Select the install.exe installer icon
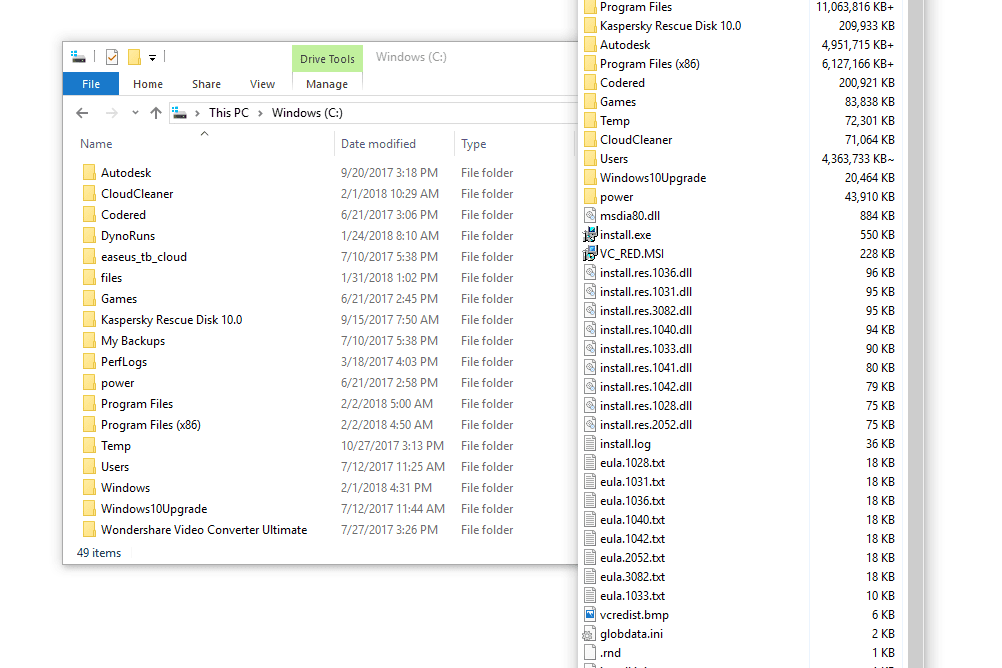1002x668 pixels. click(590, 235)
